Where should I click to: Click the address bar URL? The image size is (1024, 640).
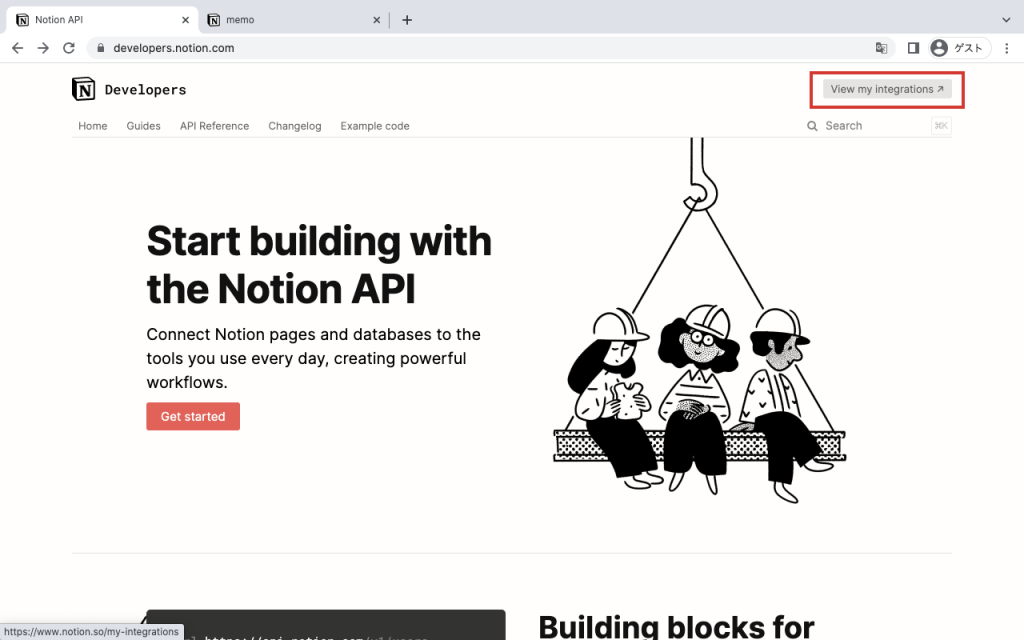(174, 48)
